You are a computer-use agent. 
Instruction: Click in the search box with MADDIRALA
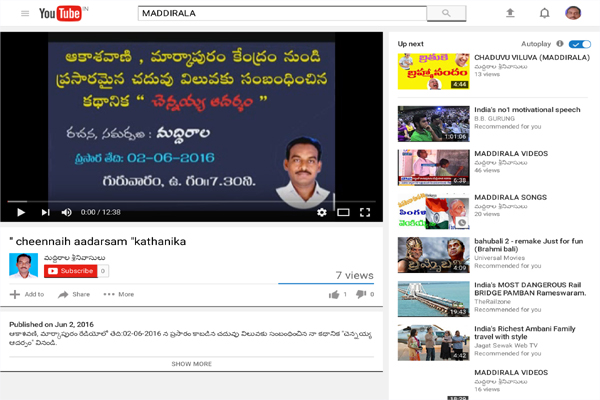click(282, 13)
